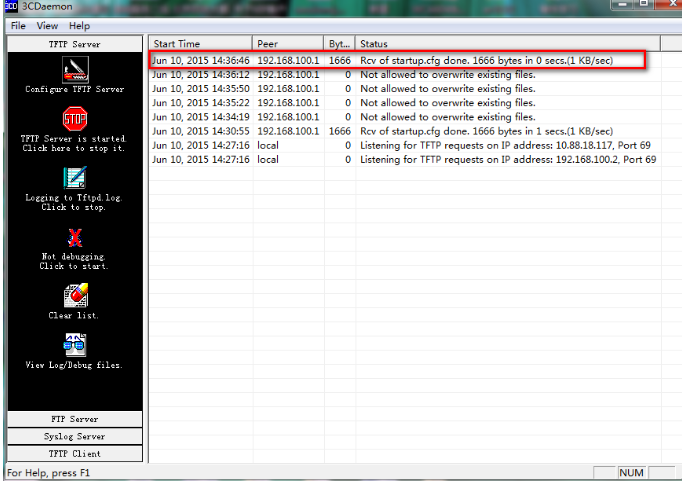
Task: Click the status listening on 192.168.100.2, Port 69
Action: (x=508, y=160)
